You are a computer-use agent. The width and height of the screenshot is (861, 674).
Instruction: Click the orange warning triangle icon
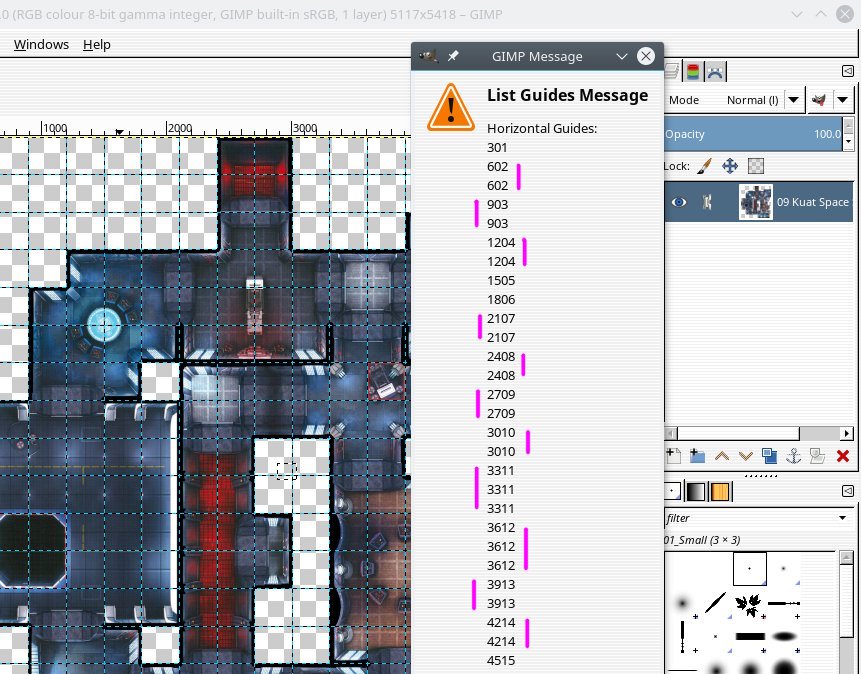pos(451,107)
